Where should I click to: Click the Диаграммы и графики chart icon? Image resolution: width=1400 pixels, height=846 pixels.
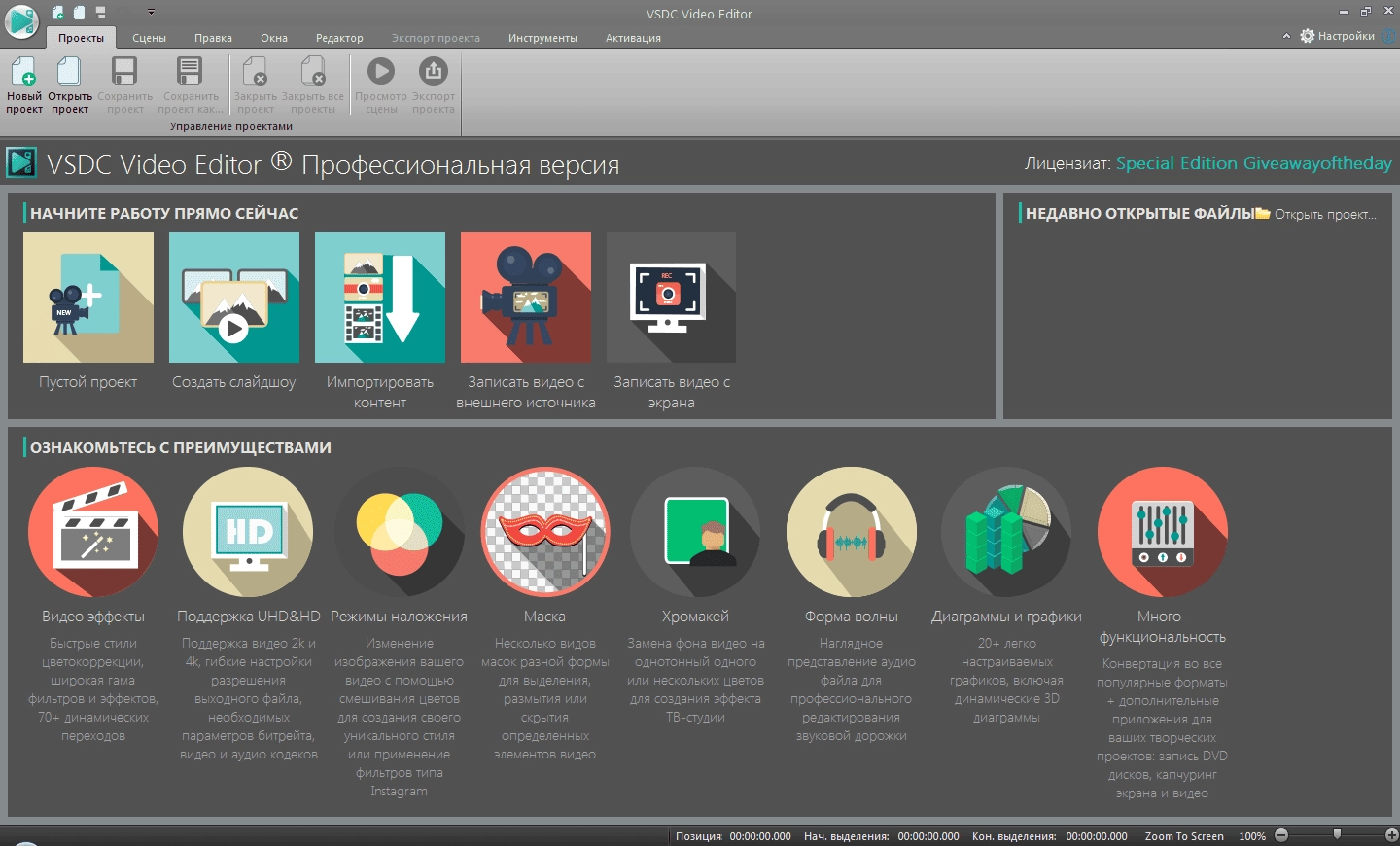1007,532
